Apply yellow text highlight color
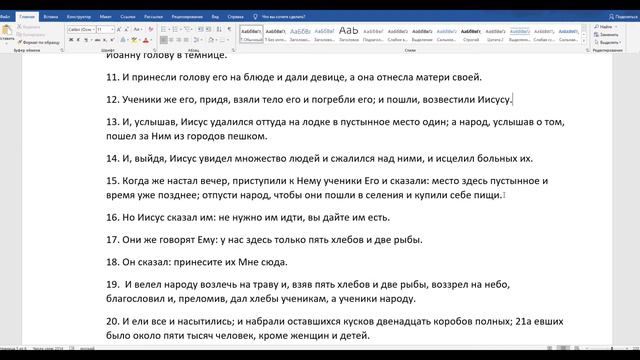The width and height of the screenshot is (640, 360). [133, 40]
